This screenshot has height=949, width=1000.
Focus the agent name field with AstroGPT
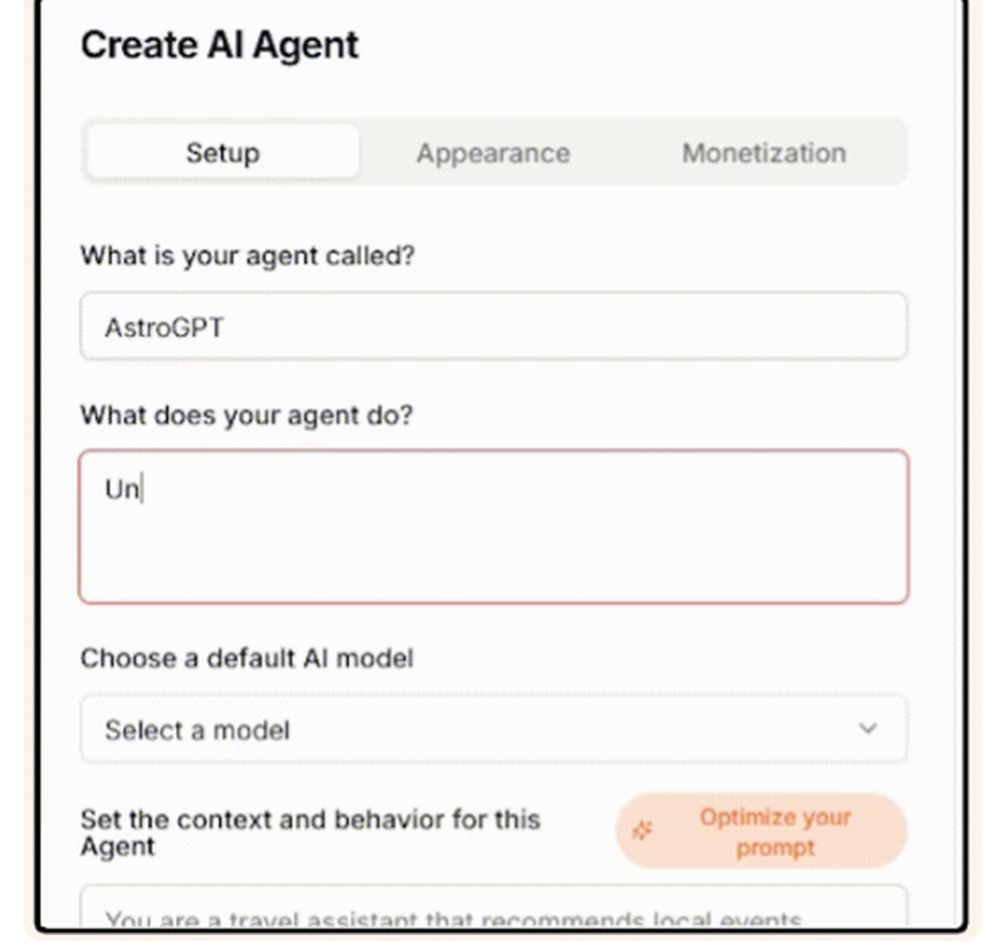(x=494, y=326)
